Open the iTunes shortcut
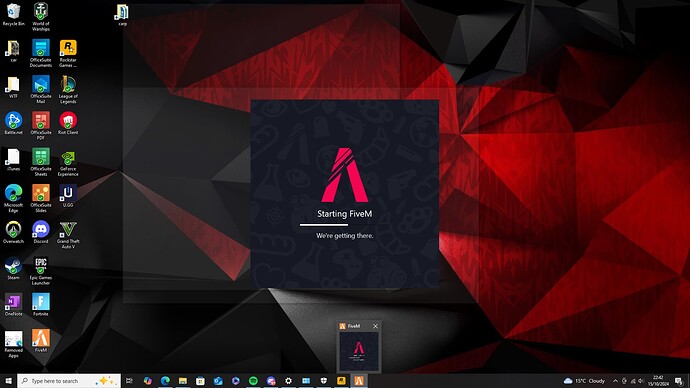The height and width of the screenshot is (388, 690). click(x=13, y=159)
